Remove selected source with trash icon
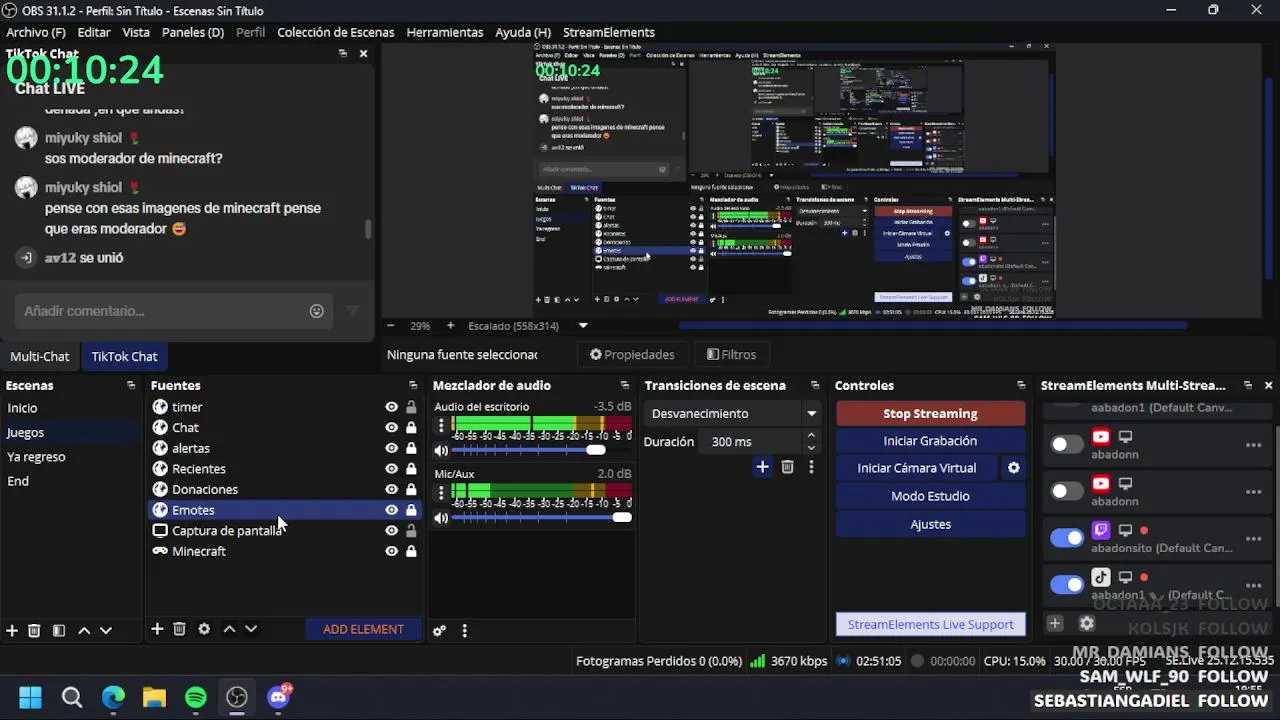 pos(180,629)
